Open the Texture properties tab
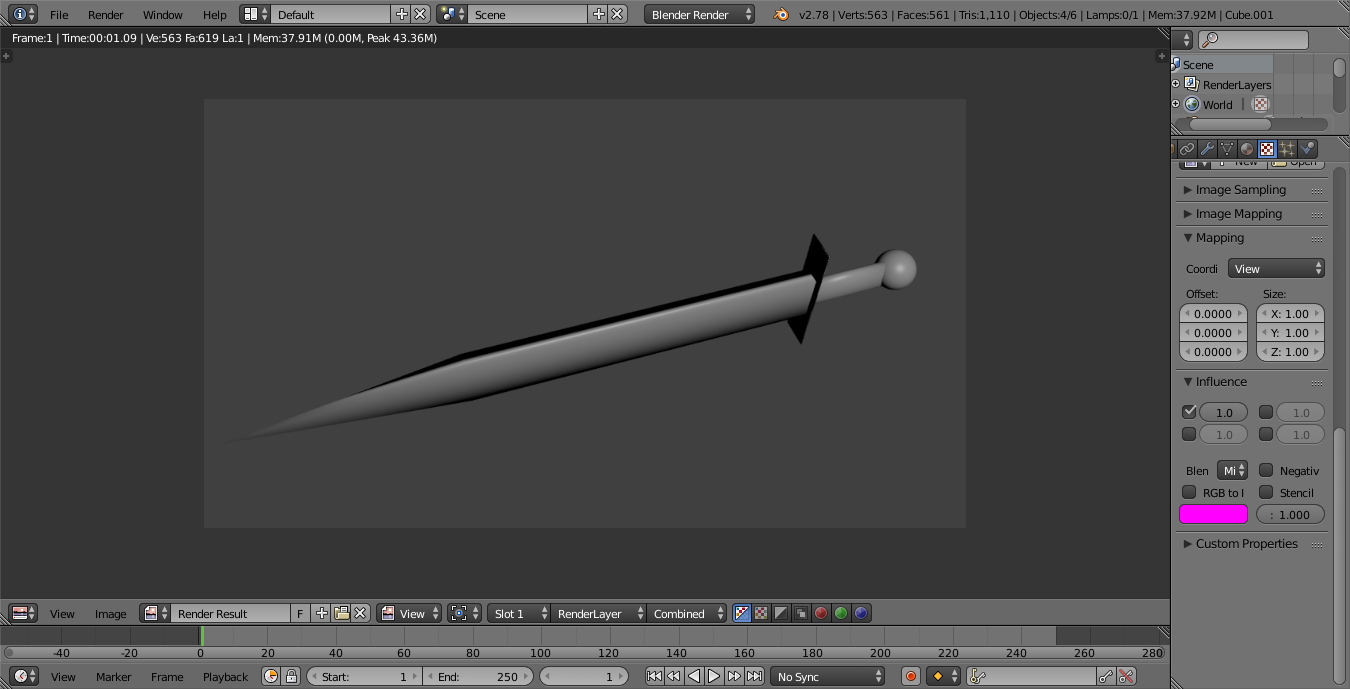The width and height of the screenshot is (1350, 689). coord(1267,149)
